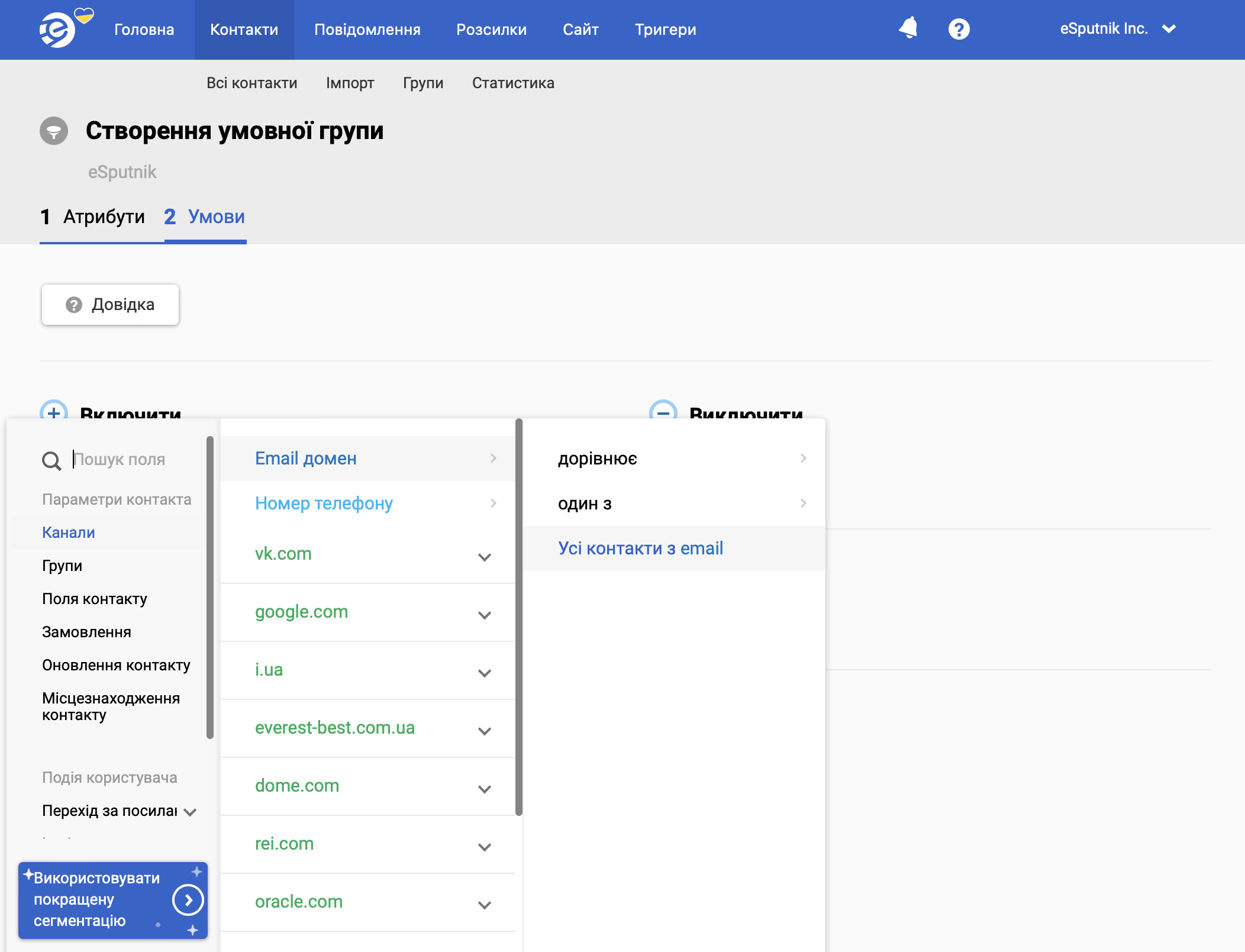Click the minus icon next to Виключити
The image size is (1245, 952).
click(x=663, y=412)
